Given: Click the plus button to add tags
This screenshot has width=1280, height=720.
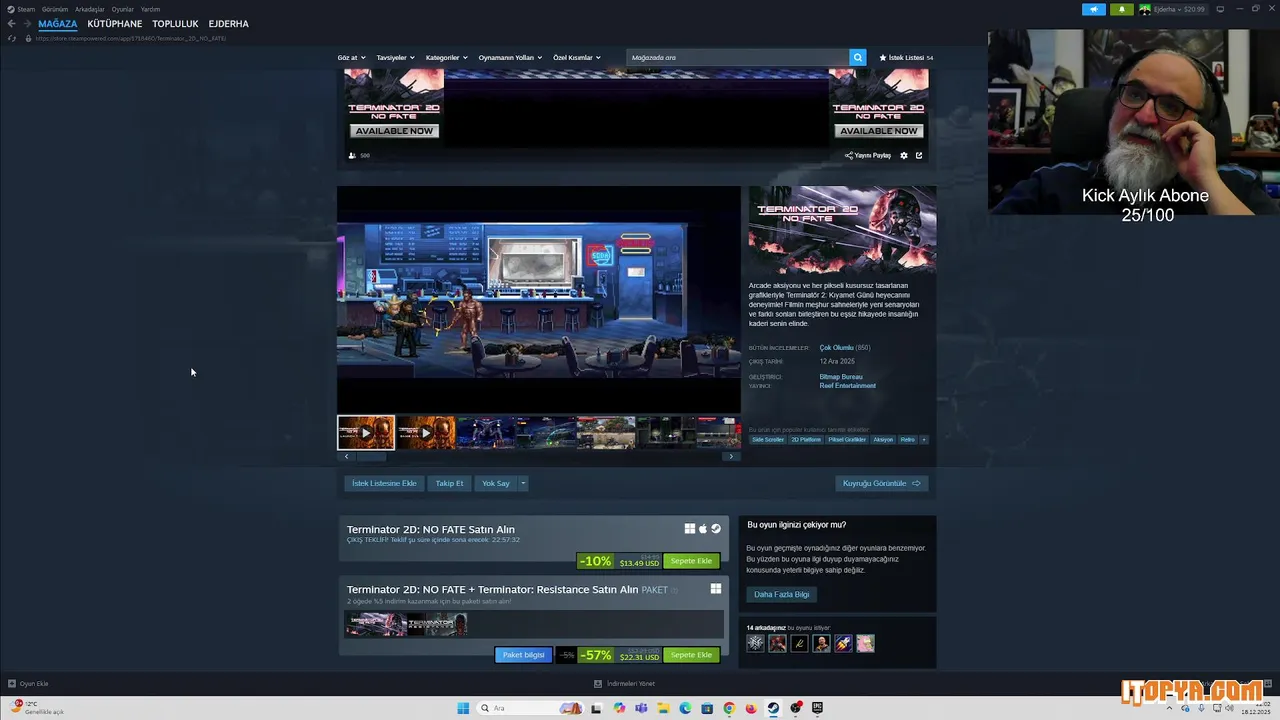Looking at the screenshot, I should click(x=923, y=439).
